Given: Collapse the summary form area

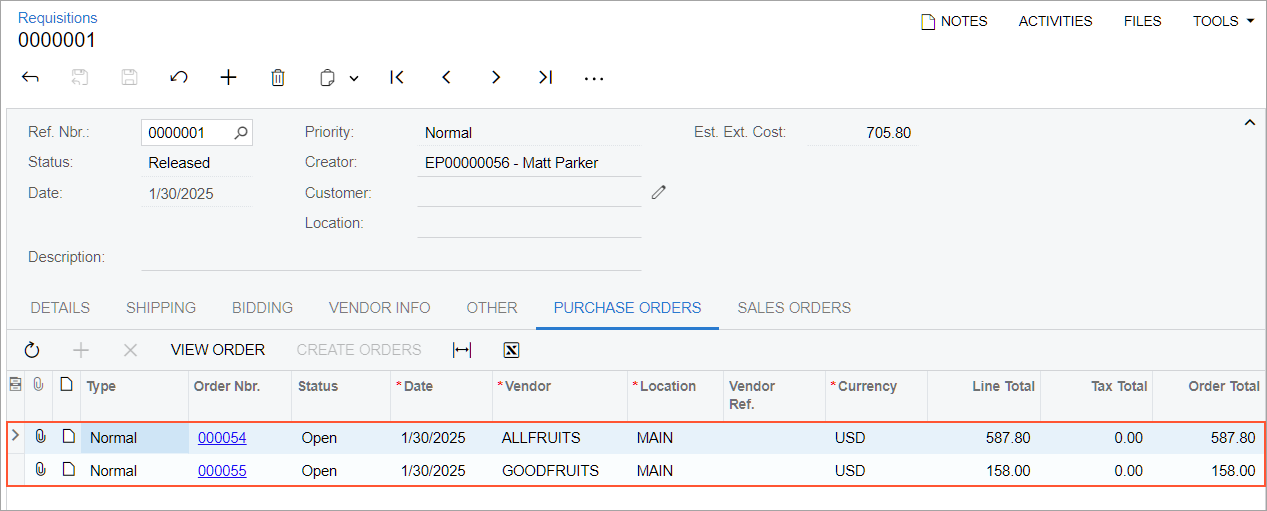Looking at the screenshot, I should pos(1249,123).
